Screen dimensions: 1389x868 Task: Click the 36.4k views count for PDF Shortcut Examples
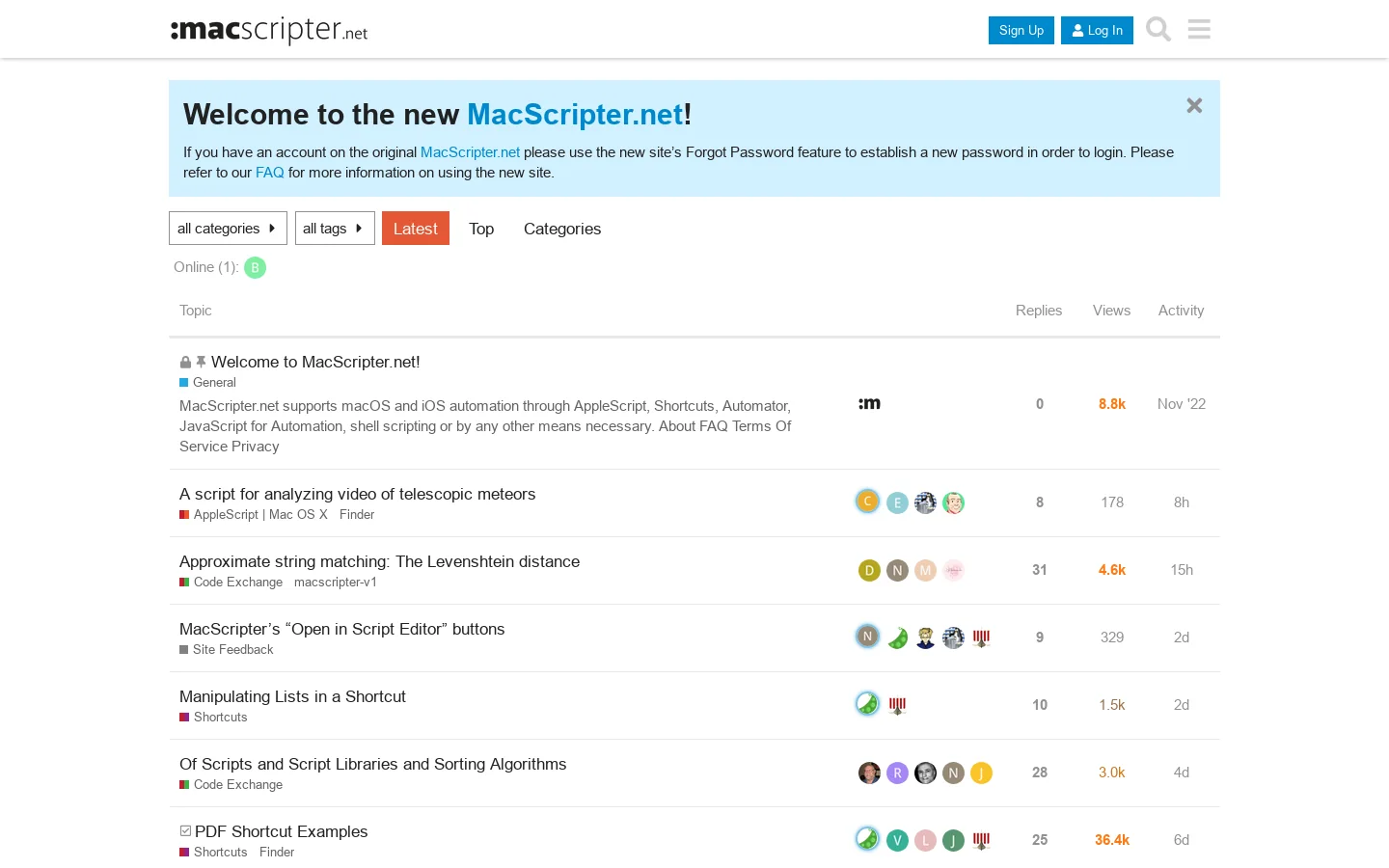coord(1112,840)
